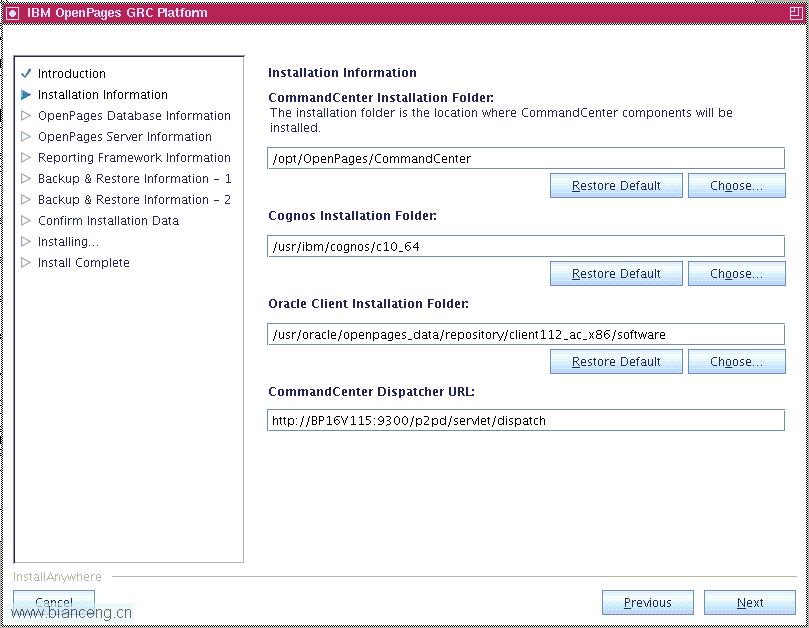
Task: Click the Cognos Installation Folder heading
Action: [x=352, y=216]
